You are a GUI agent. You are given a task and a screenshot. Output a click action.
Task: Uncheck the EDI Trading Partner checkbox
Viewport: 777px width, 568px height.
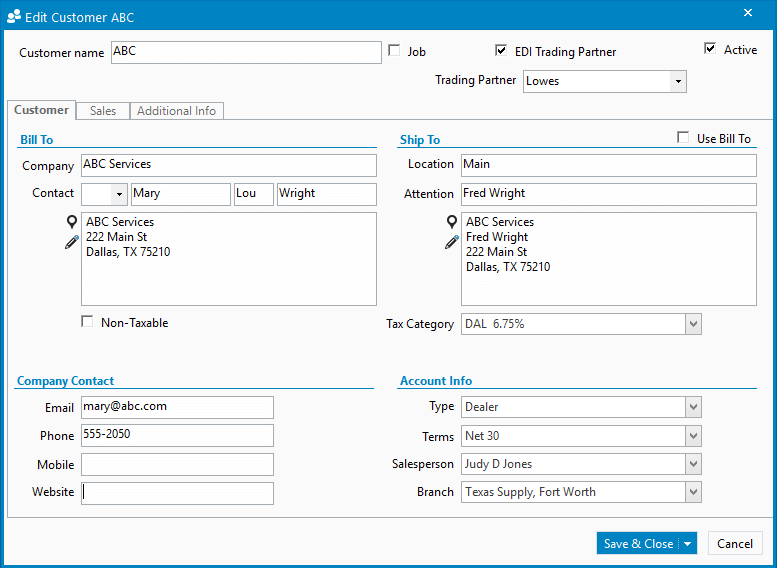[x=501, y=50]
